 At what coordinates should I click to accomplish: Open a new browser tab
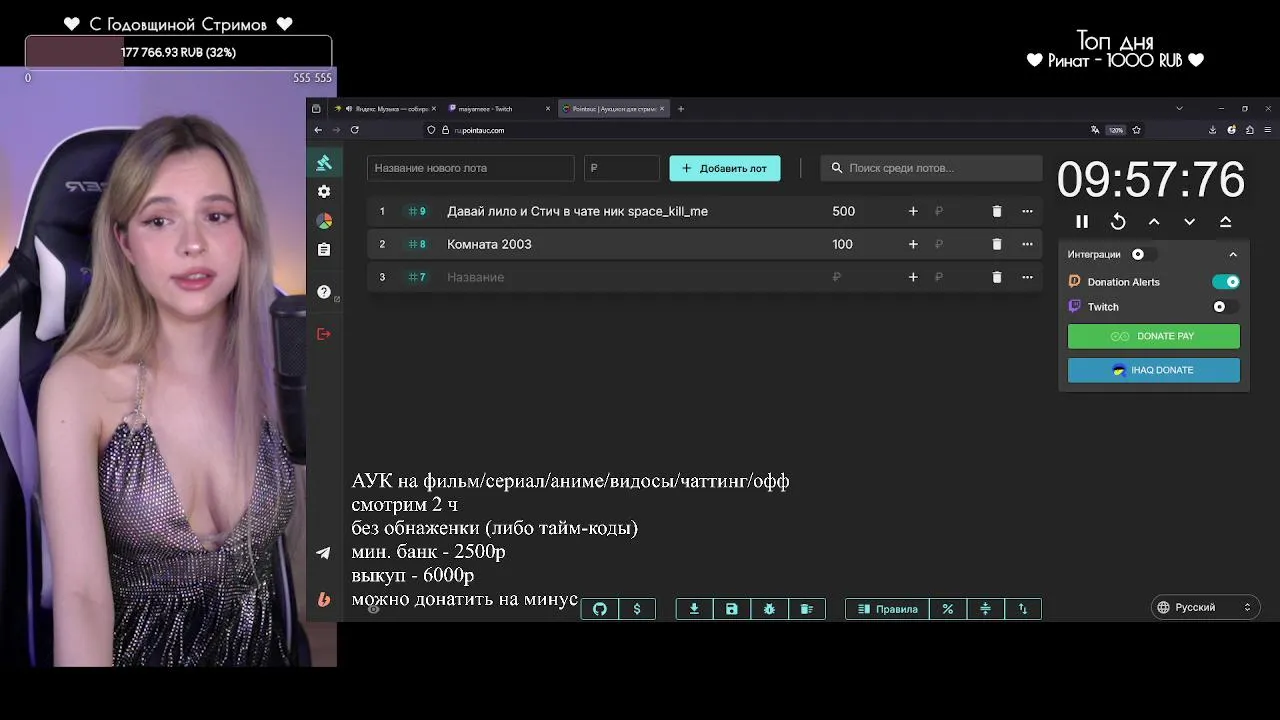pyautogui.click(x=681, y=108)
